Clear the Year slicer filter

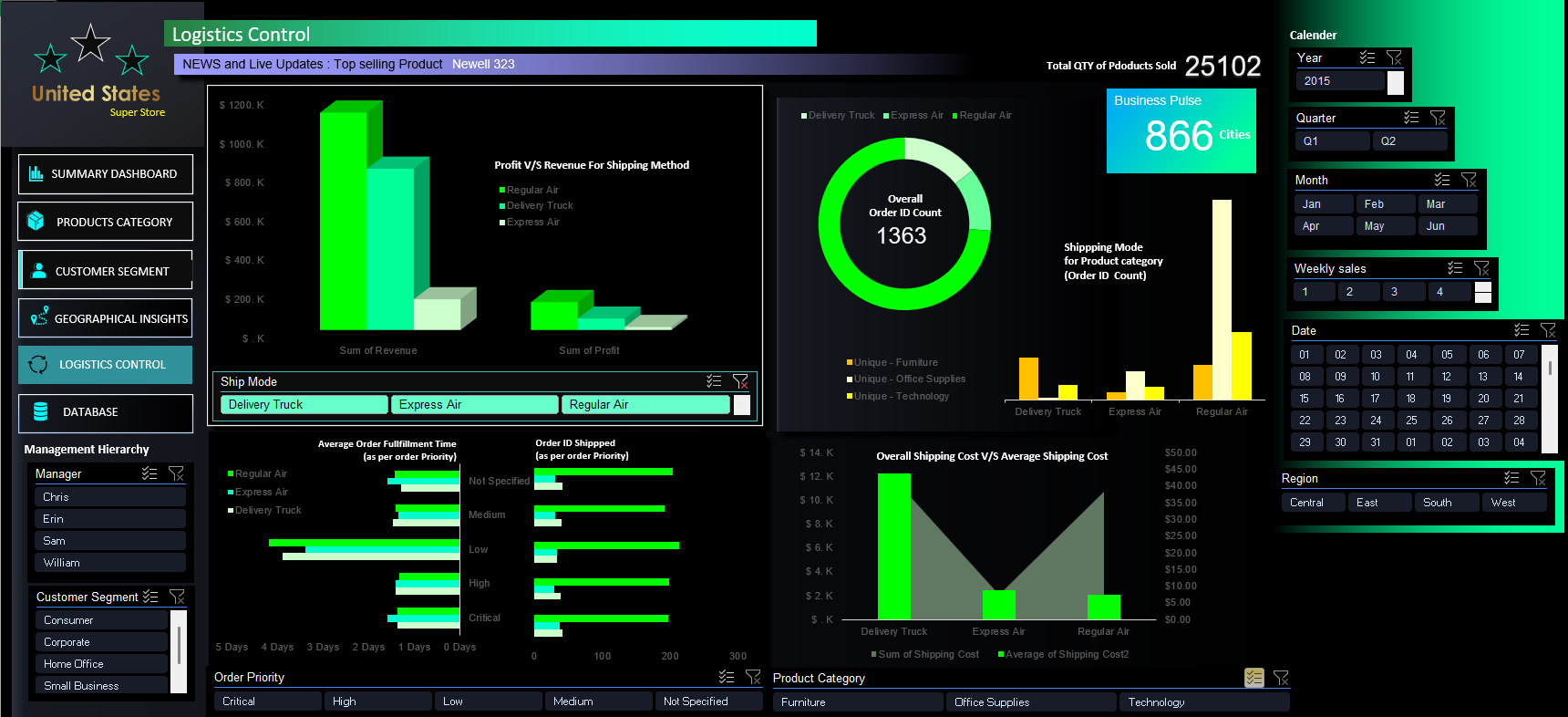[x=1394, y=57]
